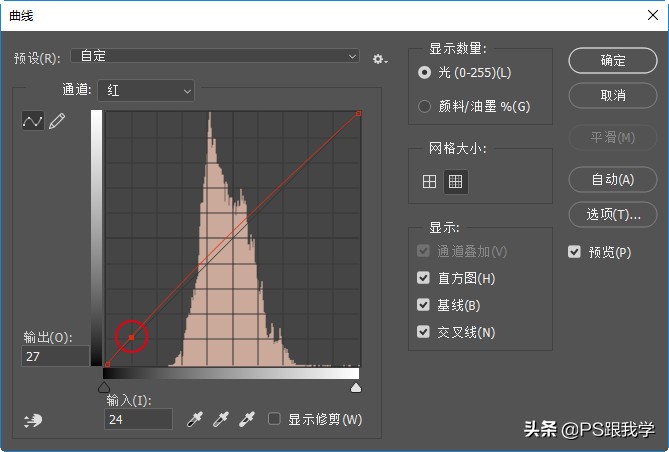The height and width of the screenshot is (452, 669).
Task: Choose the simple 4x4 grid size
Action: (429, 182)
